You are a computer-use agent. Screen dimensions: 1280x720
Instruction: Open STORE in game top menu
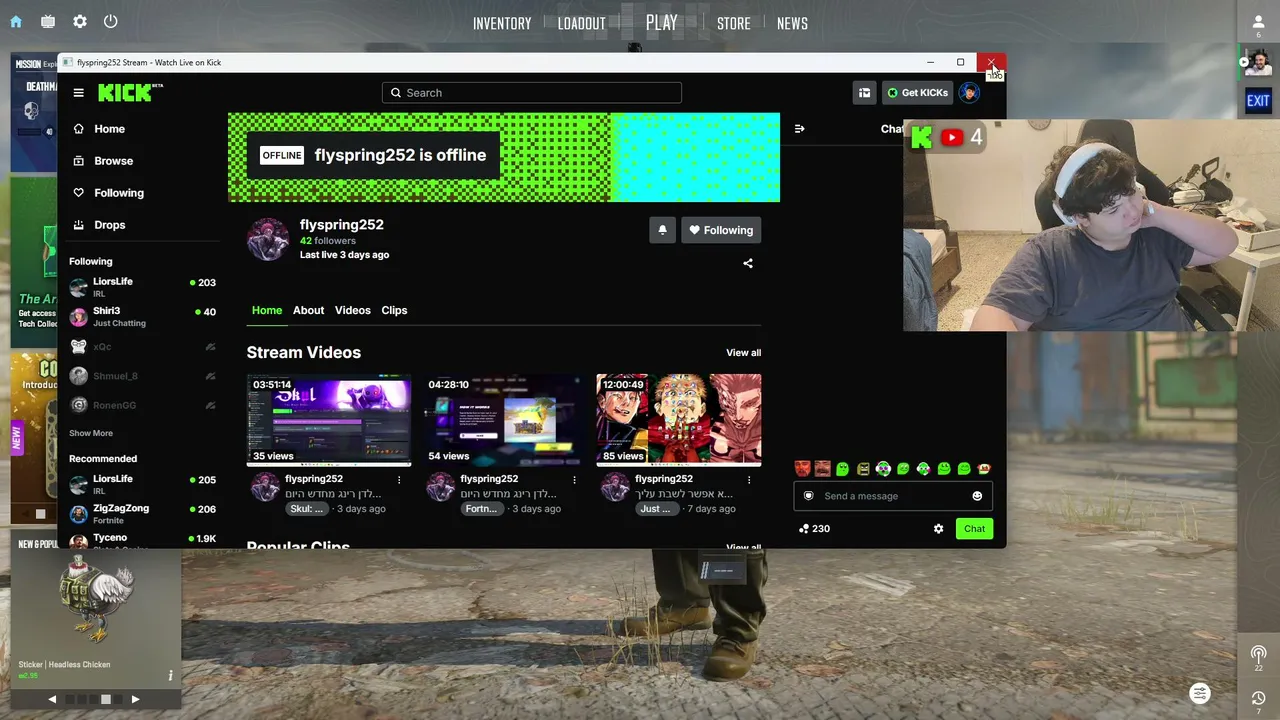[x=734, y=24]
